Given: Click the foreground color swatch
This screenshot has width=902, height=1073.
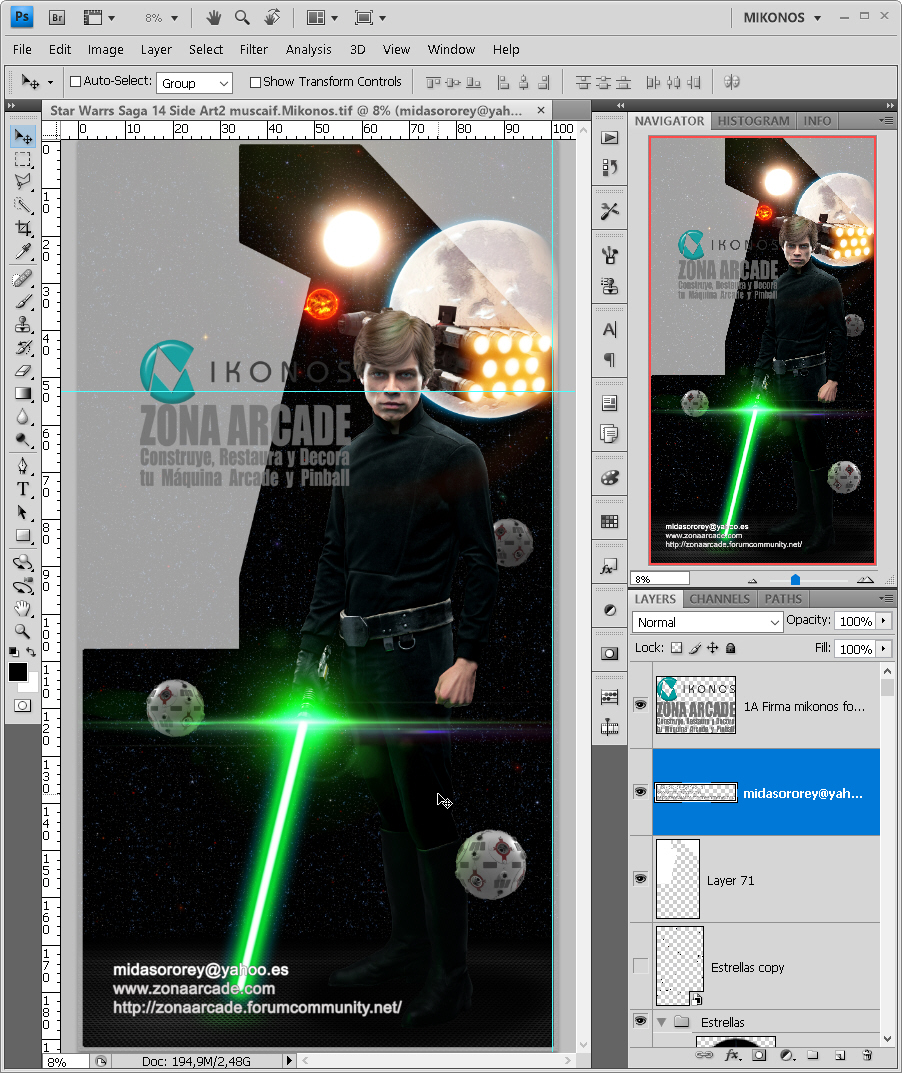Looking at the screenshot, I should coord(18,672).
